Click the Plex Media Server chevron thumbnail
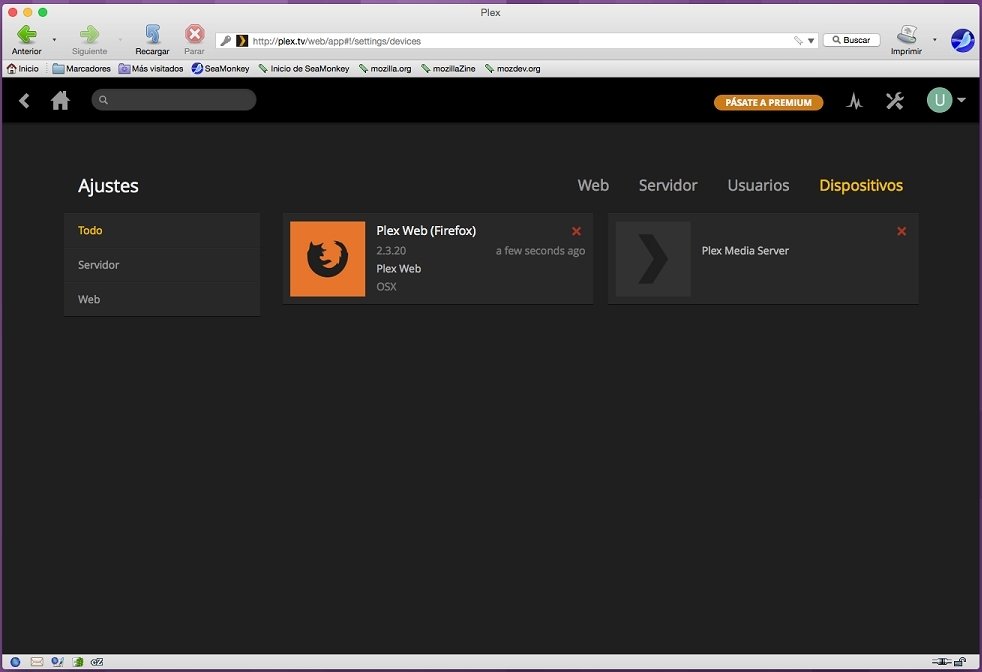982x672 pixels. [653, 259]
